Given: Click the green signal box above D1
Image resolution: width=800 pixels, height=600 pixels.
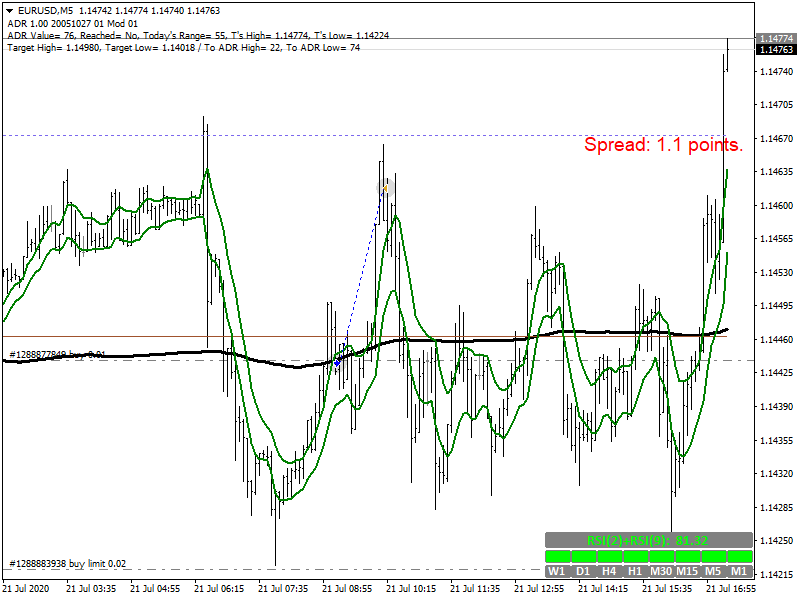Looking at the screenshot, I should point(583,556).
